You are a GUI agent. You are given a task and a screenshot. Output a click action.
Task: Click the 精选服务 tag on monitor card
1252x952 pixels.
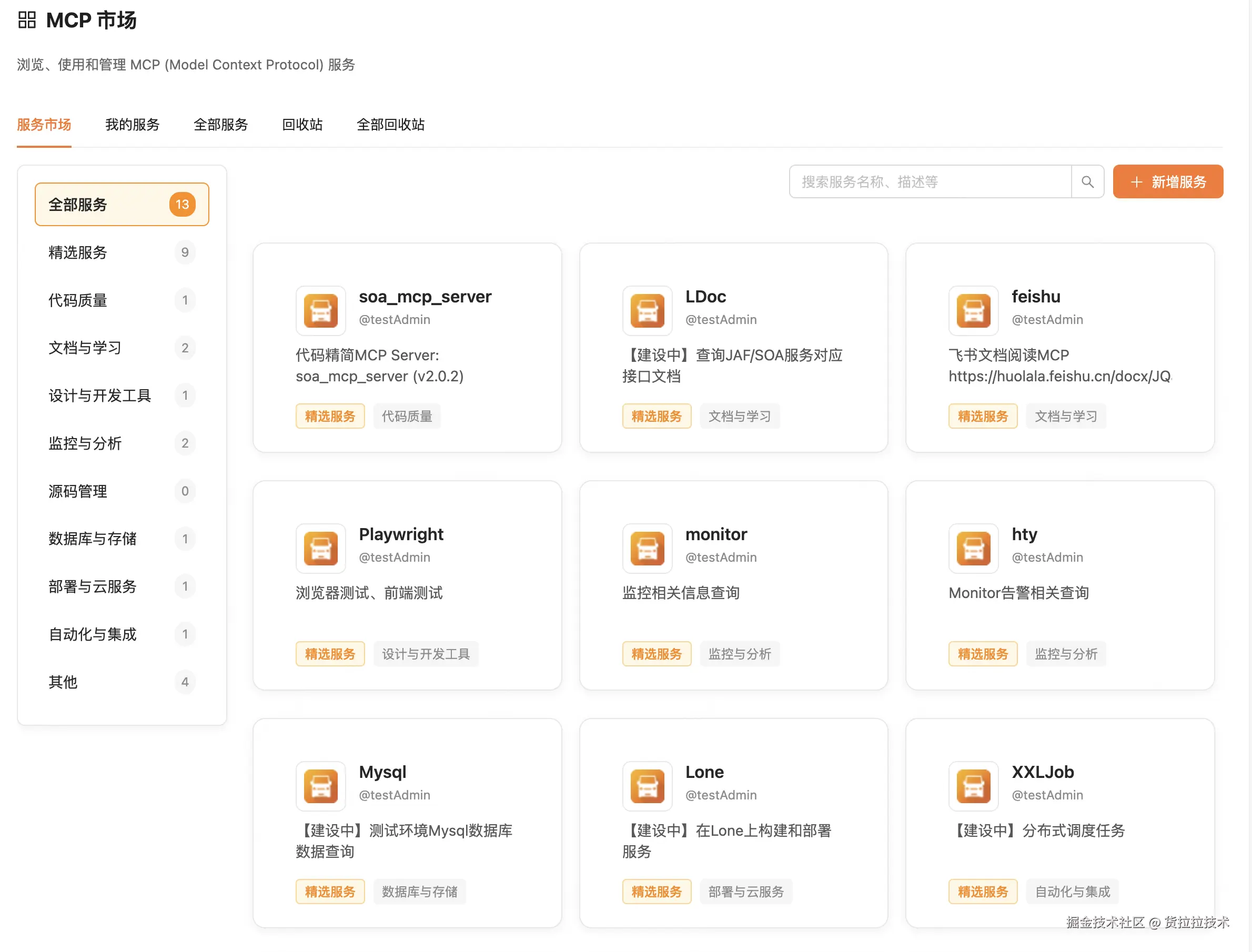point(657,654)
